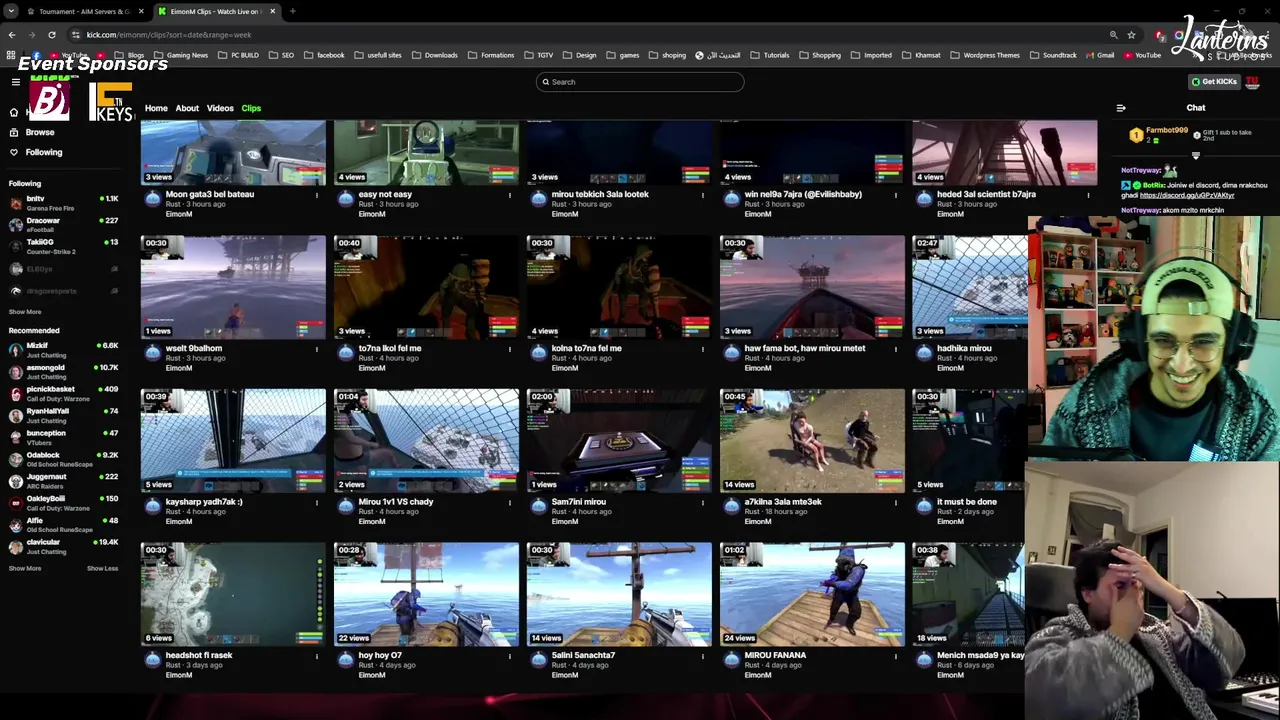
Task: Open the Gmail bookmark
Action: [x=1100, y=55]
